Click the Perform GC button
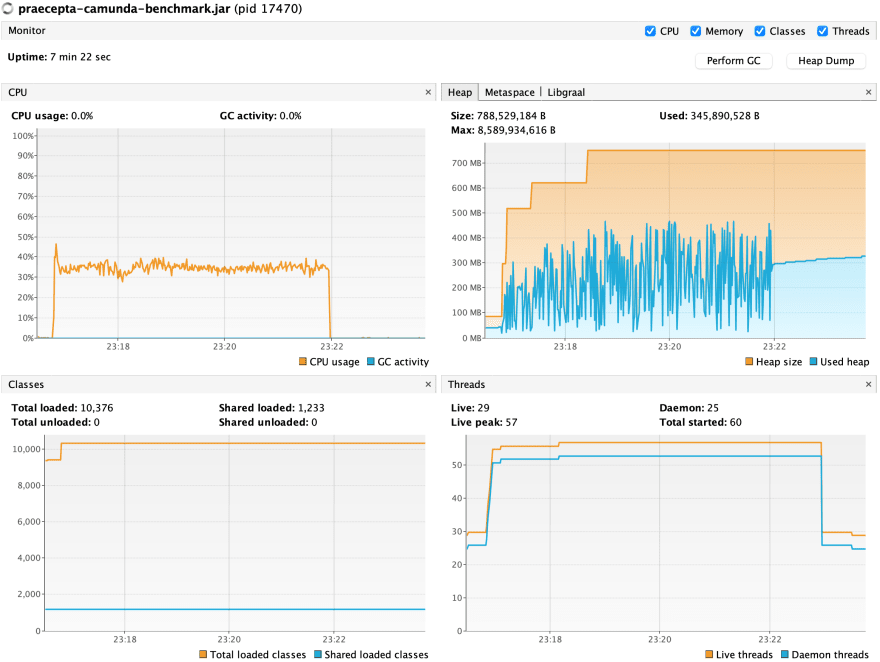 [734, 61]
